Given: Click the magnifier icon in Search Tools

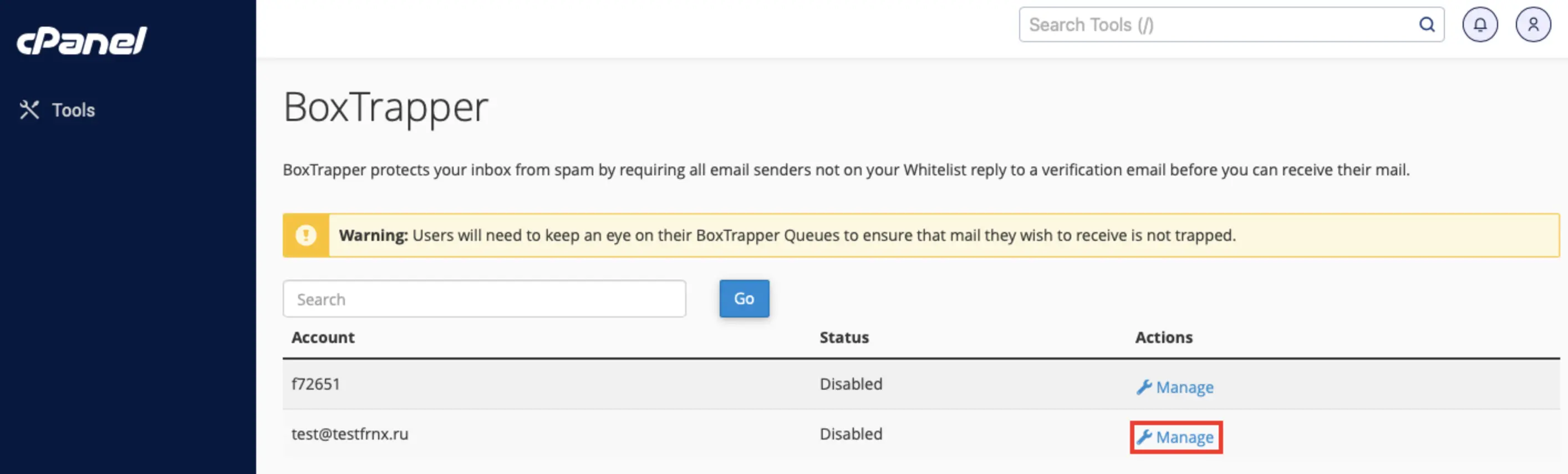Looking at the screenshot, I should pos(1427,25).
